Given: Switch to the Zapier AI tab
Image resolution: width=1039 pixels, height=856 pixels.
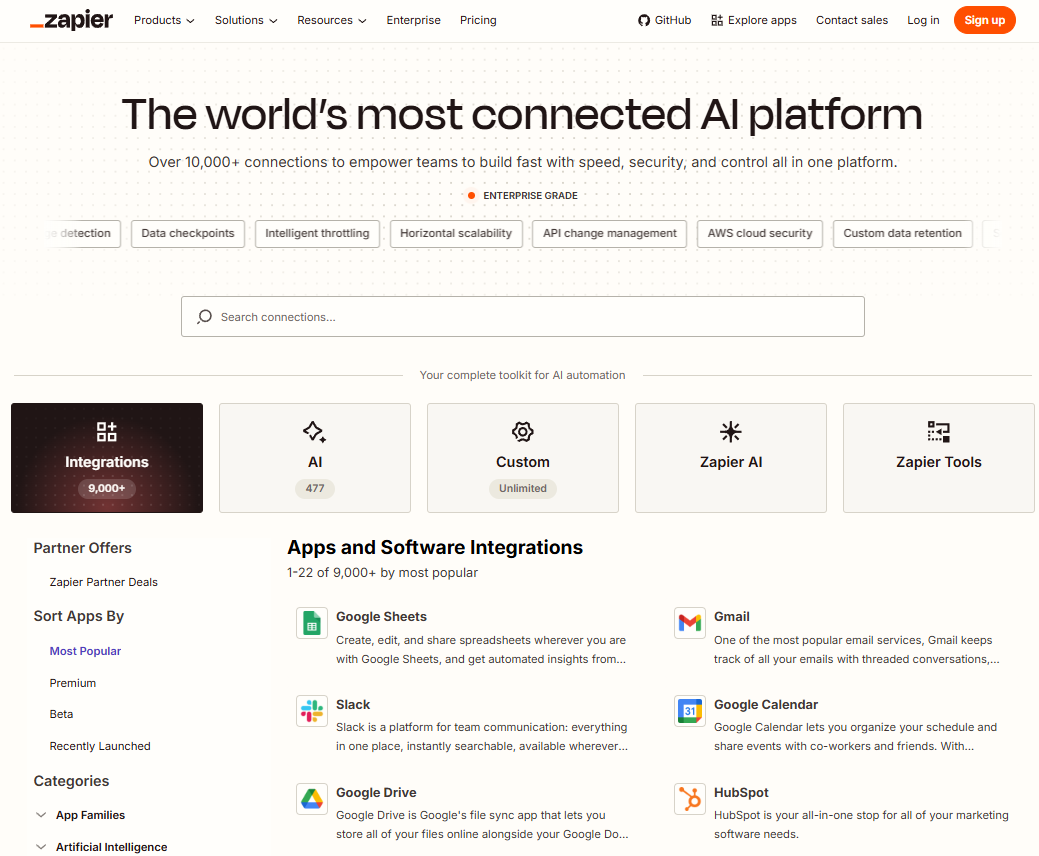Looking at the screenshot, I should 731,458.
